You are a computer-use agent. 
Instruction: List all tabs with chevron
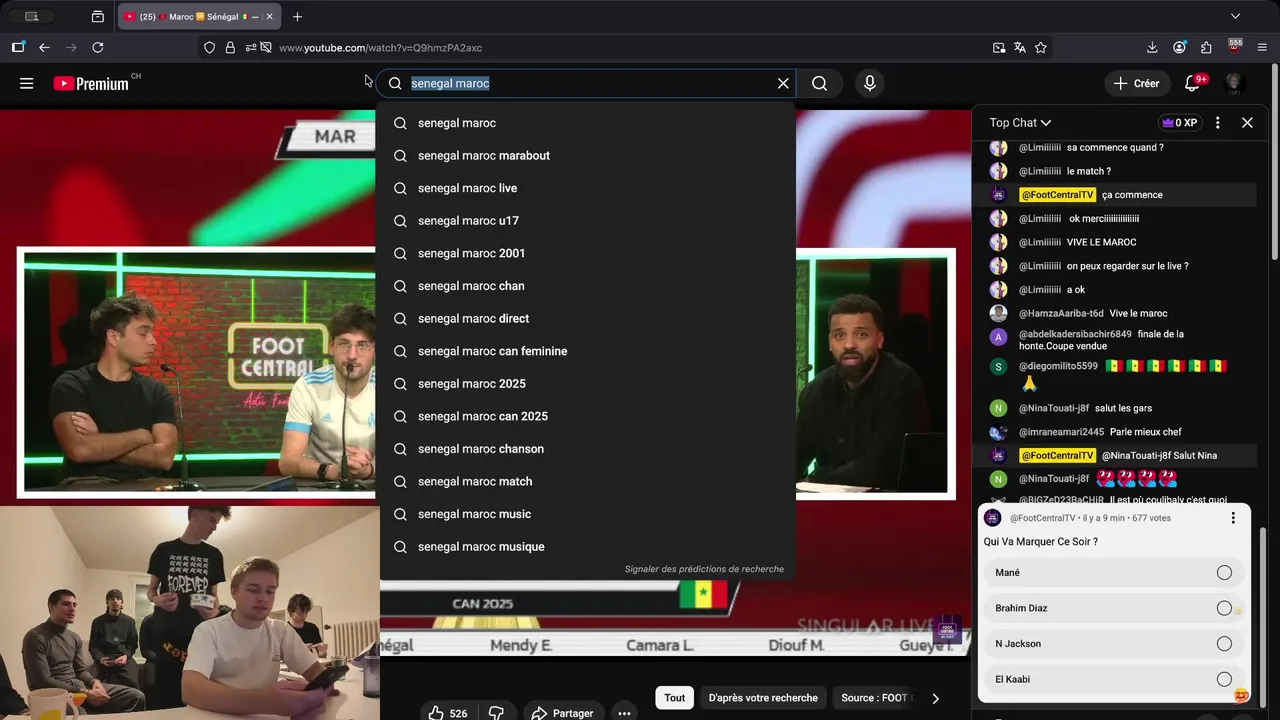click(1235, 16)
